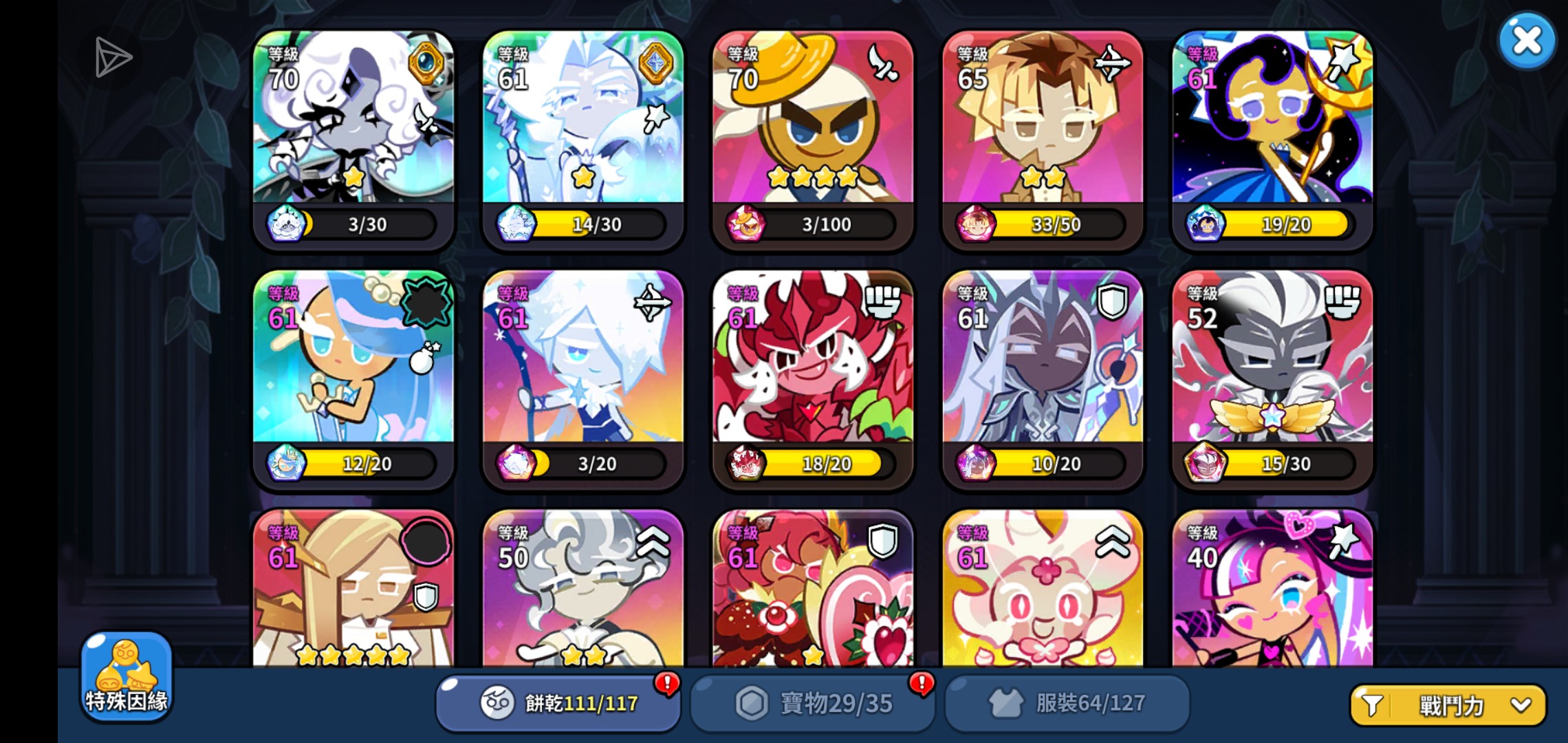The width and height of the screenshot is (1568, 743).
Task: Click the bow role icon on level 65 cookie
Action: (x=1112, y=63)
